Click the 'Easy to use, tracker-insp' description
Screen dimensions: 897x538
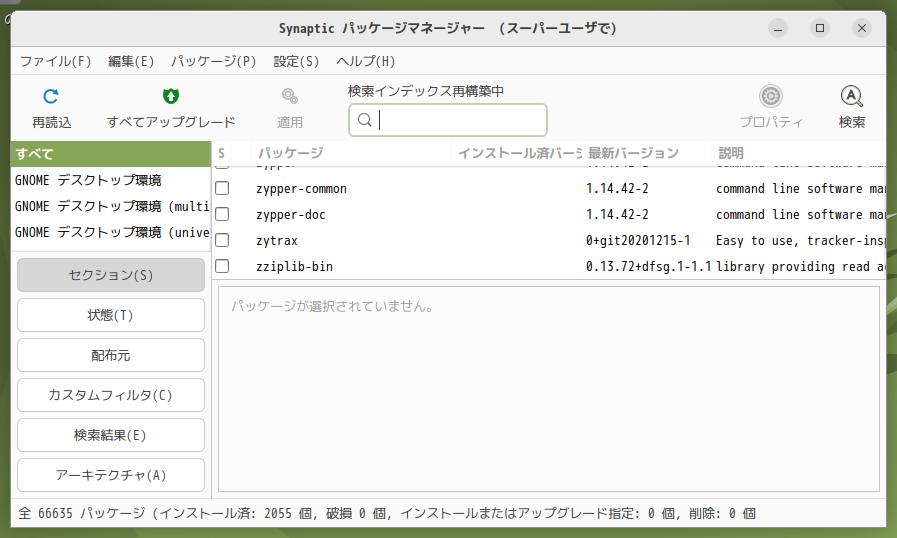pyautogui.click(x=800, y=240)
